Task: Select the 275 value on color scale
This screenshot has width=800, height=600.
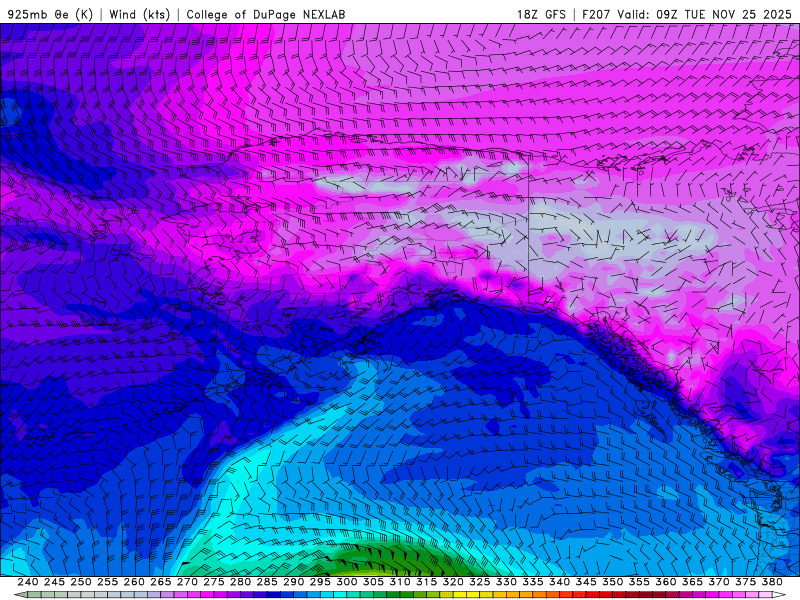Action: point(214,582)
